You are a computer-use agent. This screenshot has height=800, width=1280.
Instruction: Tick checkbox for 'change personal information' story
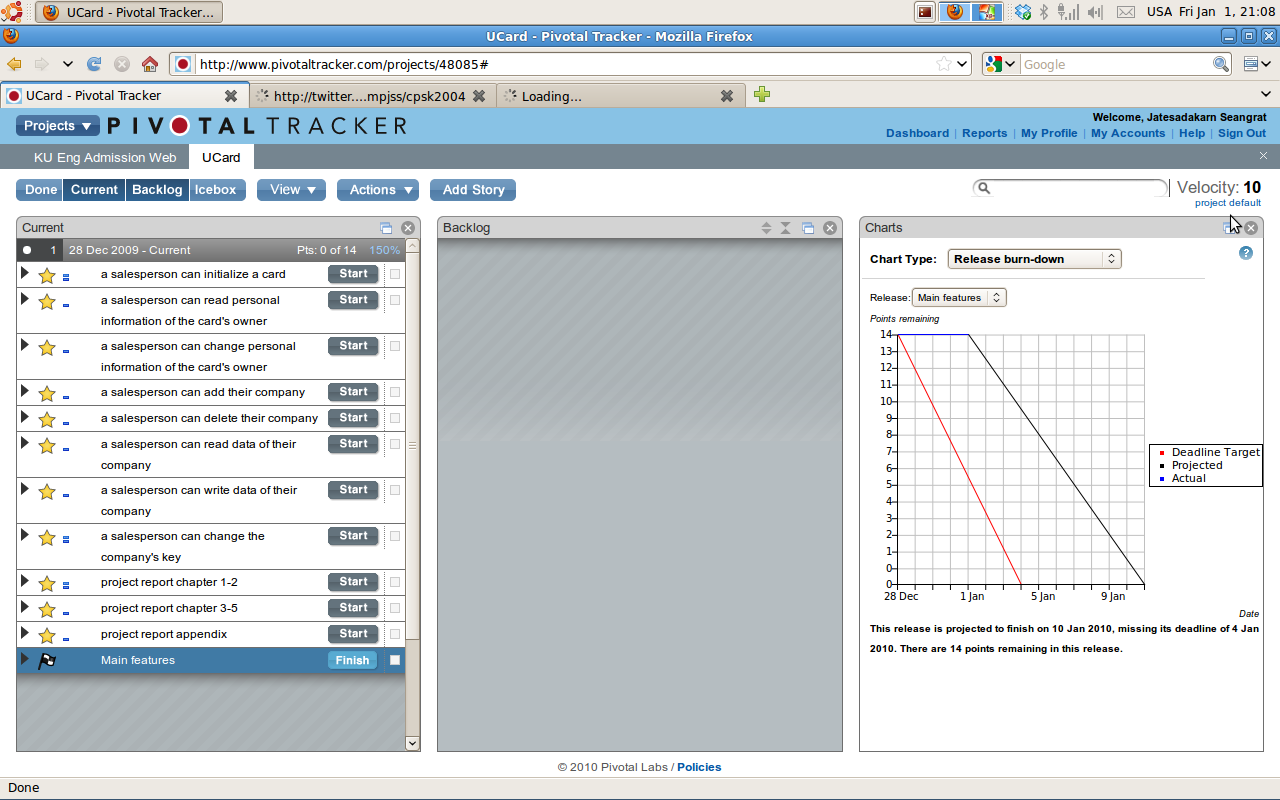coord(395,346)
